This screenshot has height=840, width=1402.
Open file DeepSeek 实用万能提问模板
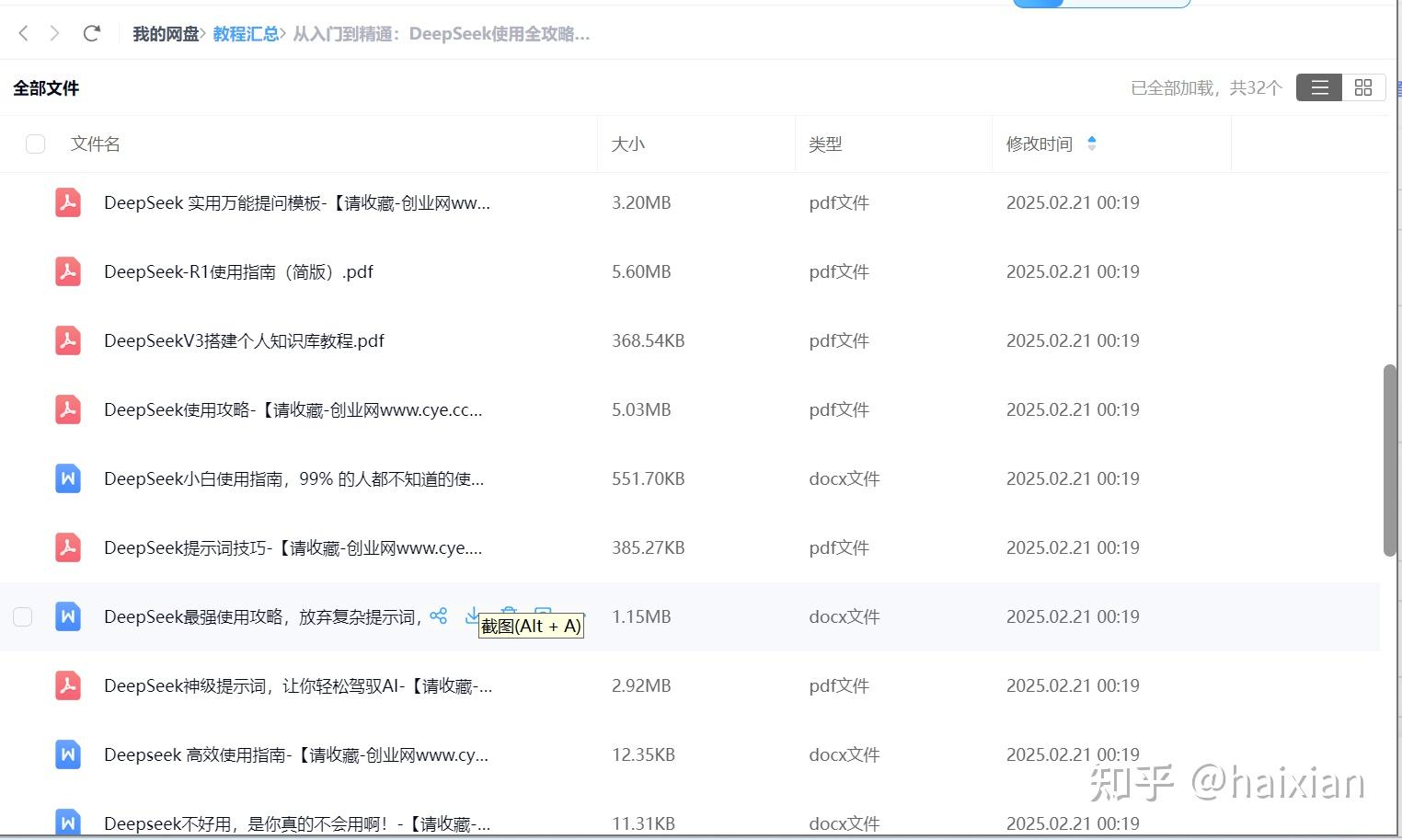[297, 202]
